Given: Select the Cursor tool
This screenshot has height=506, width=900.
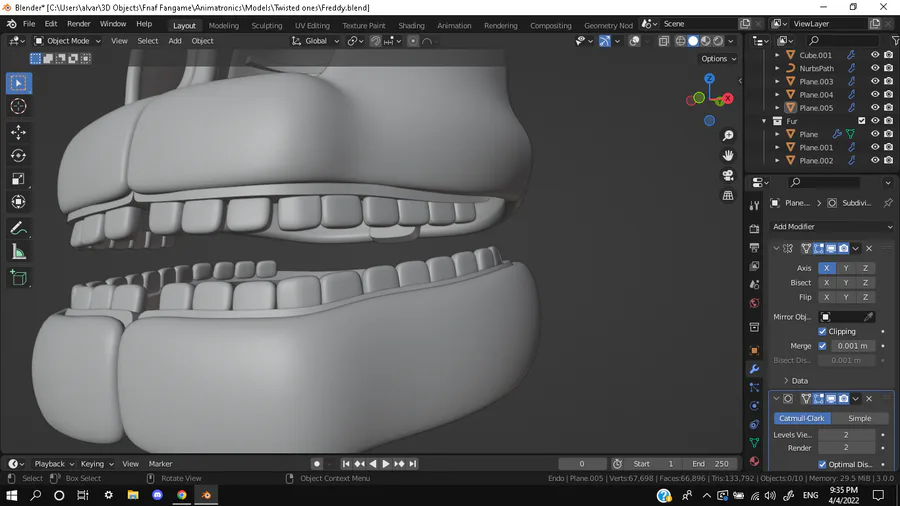Looking at the screenshot, I should click(x=18, y=106).
